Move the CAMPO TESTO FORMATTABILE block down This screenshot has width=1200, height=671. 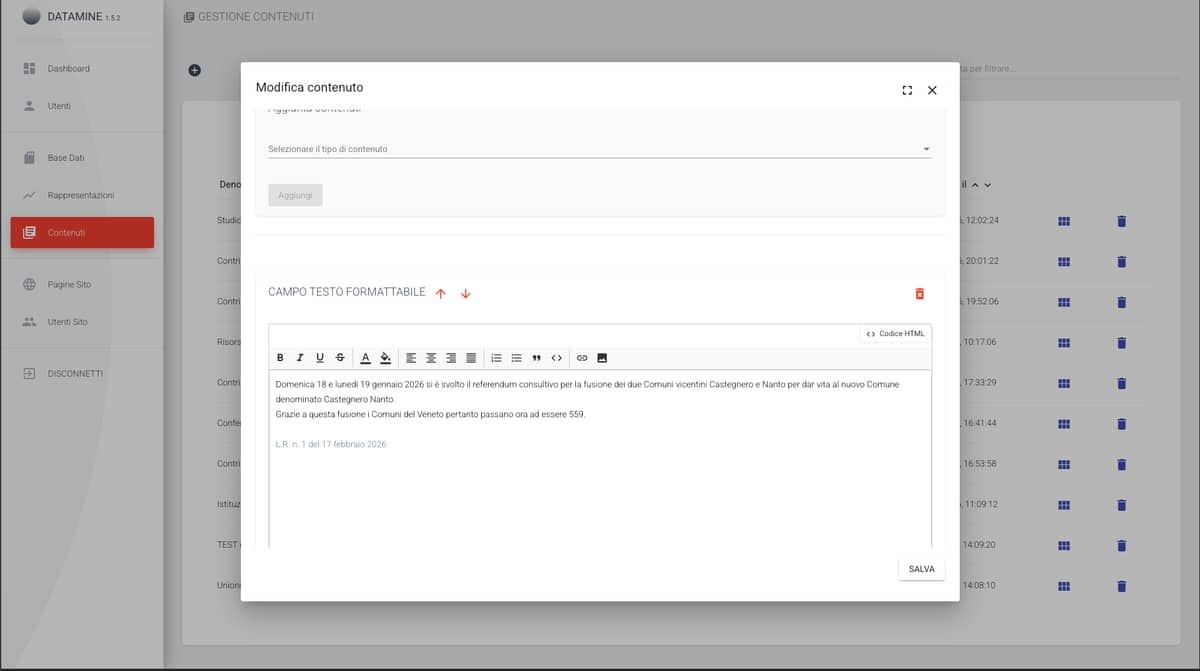pyautogui.click(x=465, y=293)
